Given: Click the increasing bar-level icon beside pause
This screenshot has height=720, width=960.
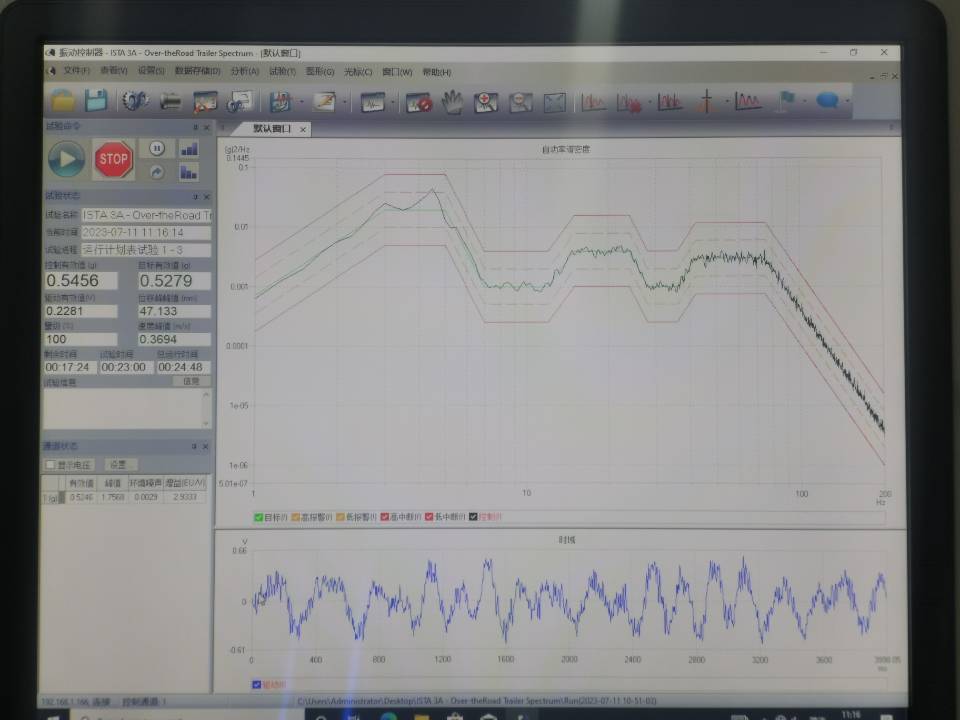Looking at the screenshot, I should click(x=189, y=149).
